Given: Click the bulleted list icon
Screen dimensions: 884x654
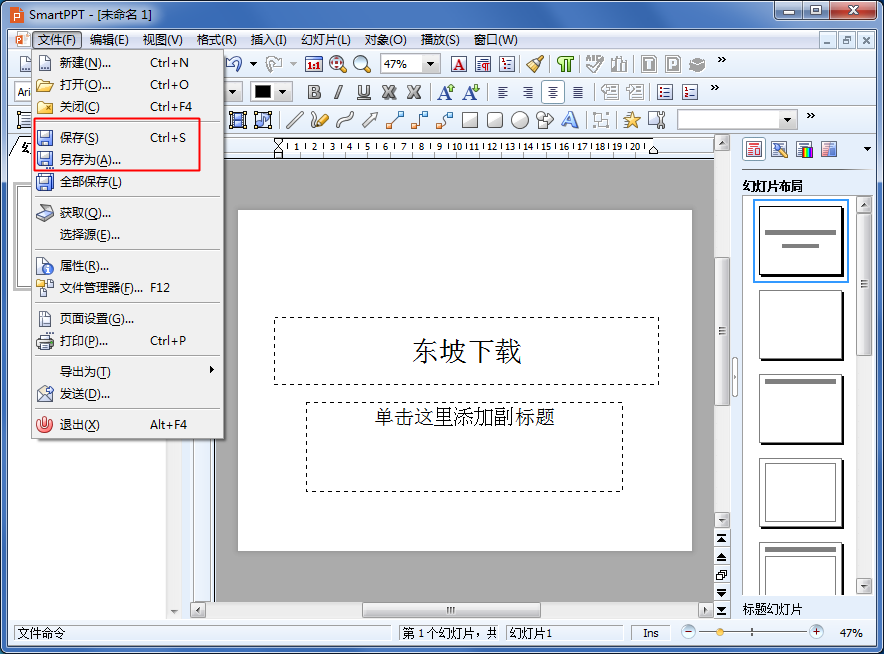Looking at the screenshot, I should 665,92.
